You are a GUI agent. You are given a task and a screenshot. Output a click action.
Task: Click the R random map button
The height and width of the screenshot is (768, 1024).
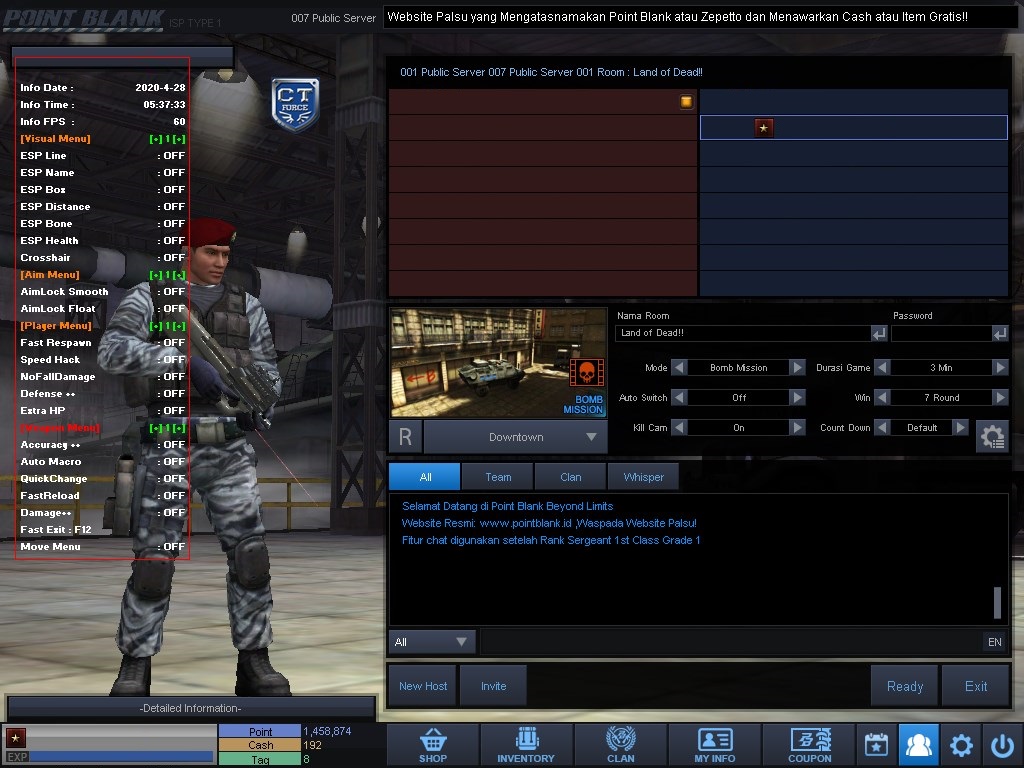point(406,437)
